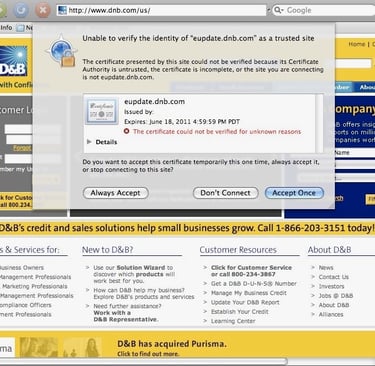Click 'Click for Customer Service' link
This screenshot has height=366, width=375.
(x=251, y=271)
